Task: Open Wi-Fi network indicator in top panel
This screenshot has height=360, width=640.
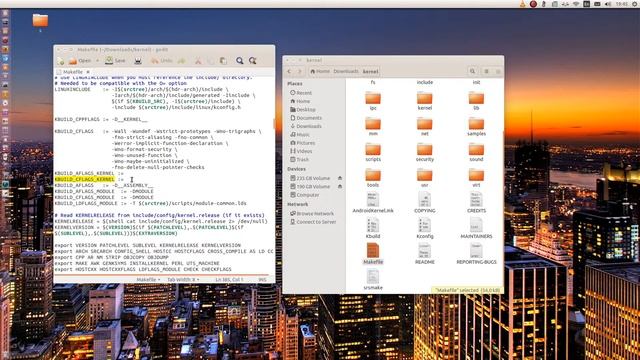Action: coord(576,4)
